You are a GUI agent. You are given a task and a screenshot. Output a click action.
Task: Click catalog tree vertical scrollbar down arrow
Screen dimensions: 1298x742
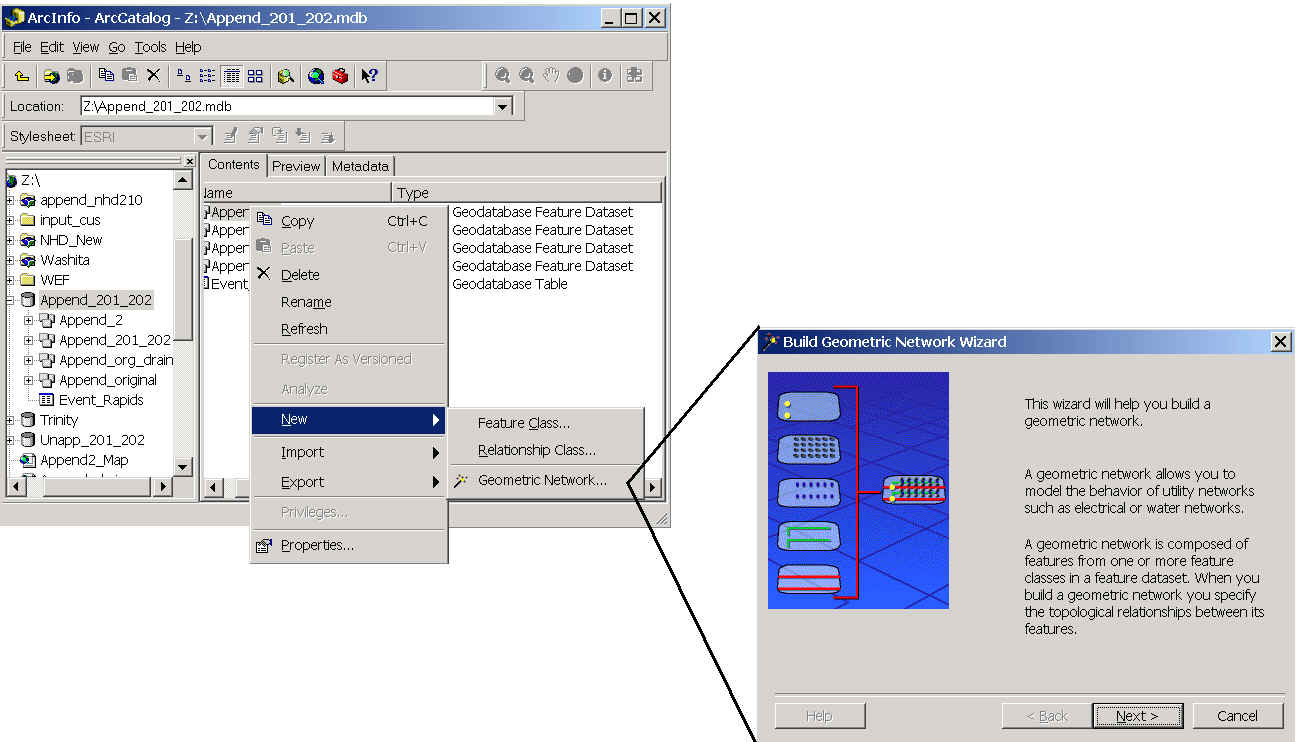[183, 466]
